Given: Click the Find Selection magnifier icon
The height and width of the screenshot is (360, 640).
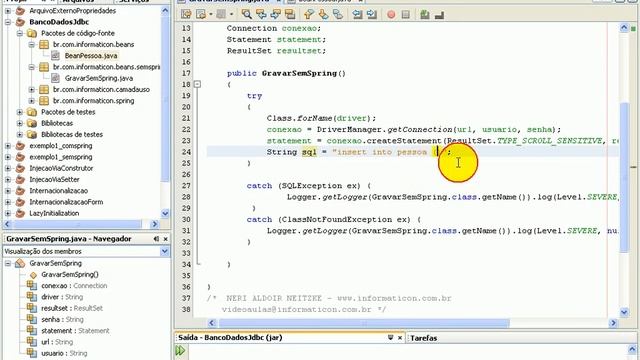Looking at the screenshot, I should 247,14.
